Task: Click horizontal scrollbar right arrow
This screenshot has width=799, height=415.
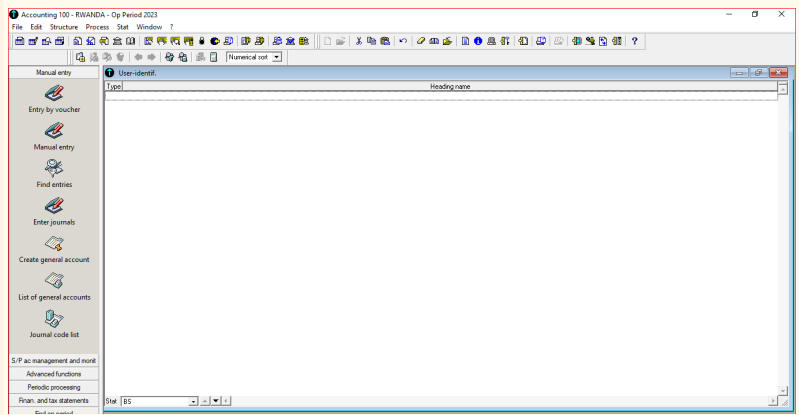Action: pos(773,401)
